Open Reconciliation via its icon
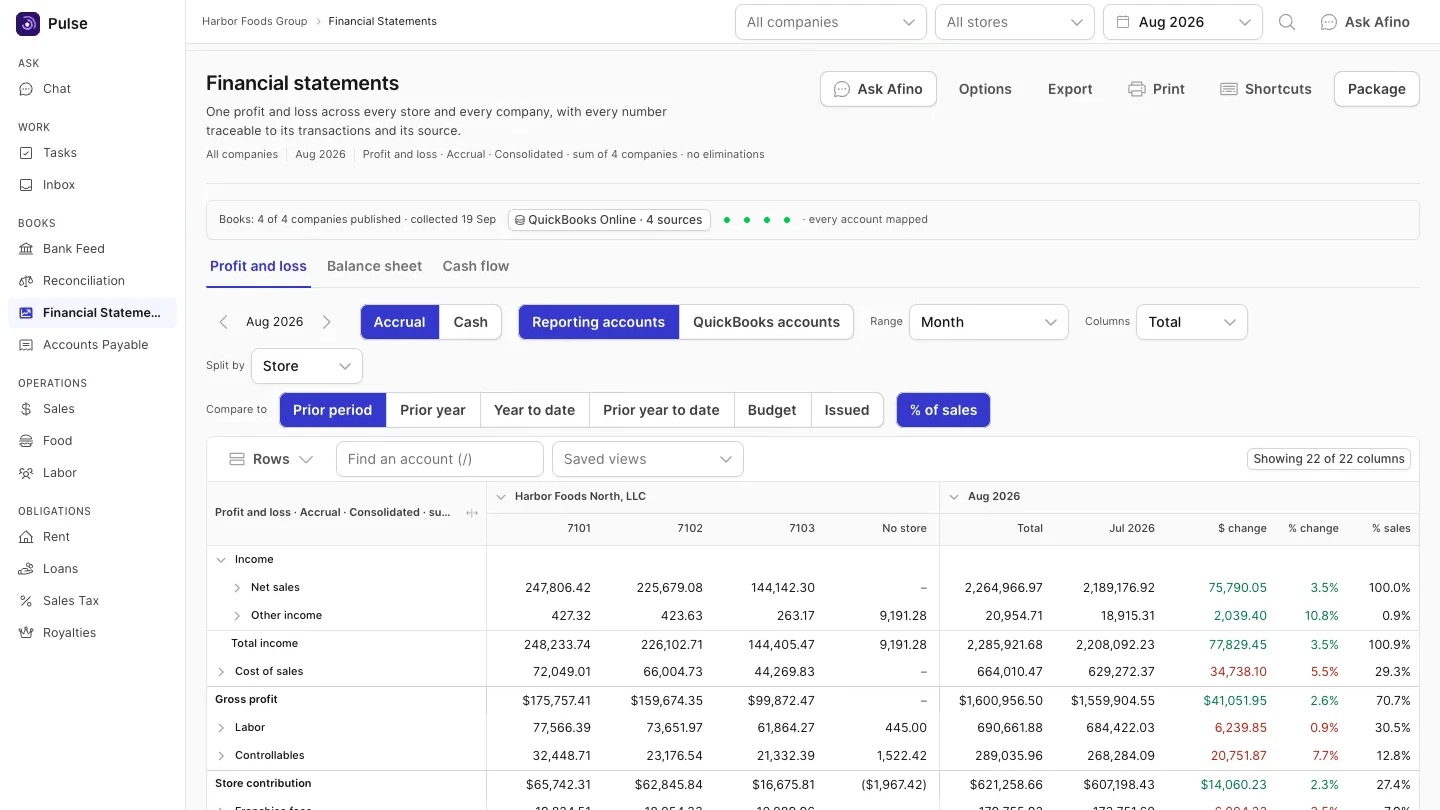The image size is (1440, 810). point(26,281)
